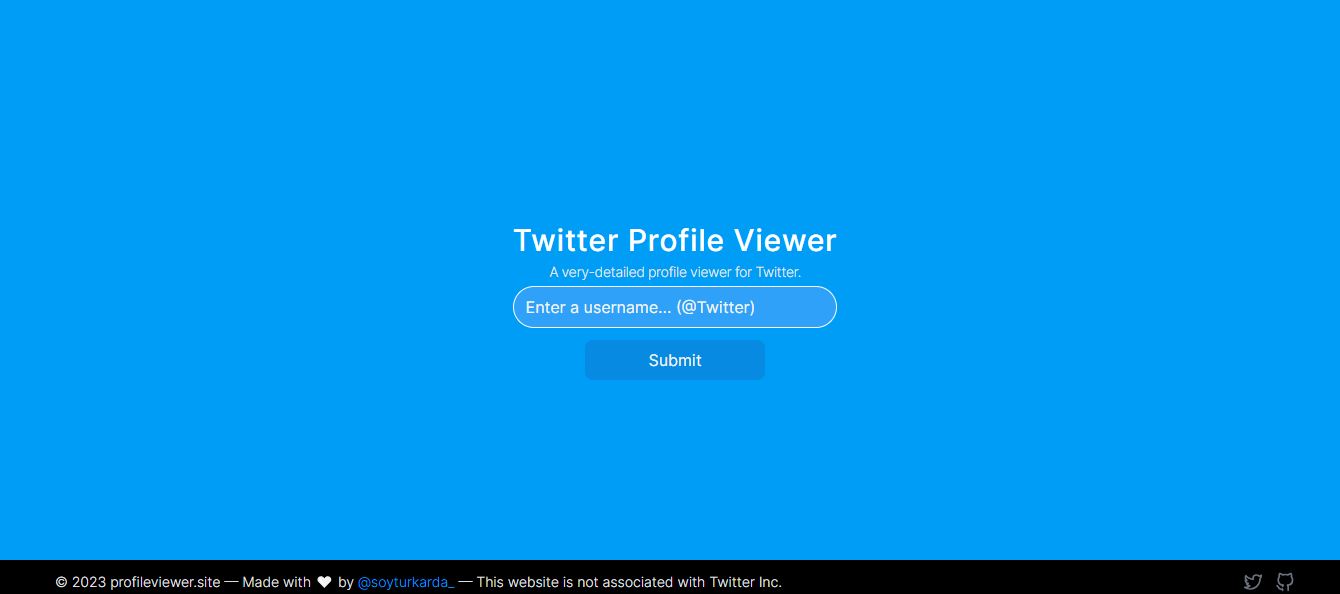The height and width of the screenshot is (594, 1340).
Task: Open the GitHub cat icon in footer
Action: [x=1285, y=581]
